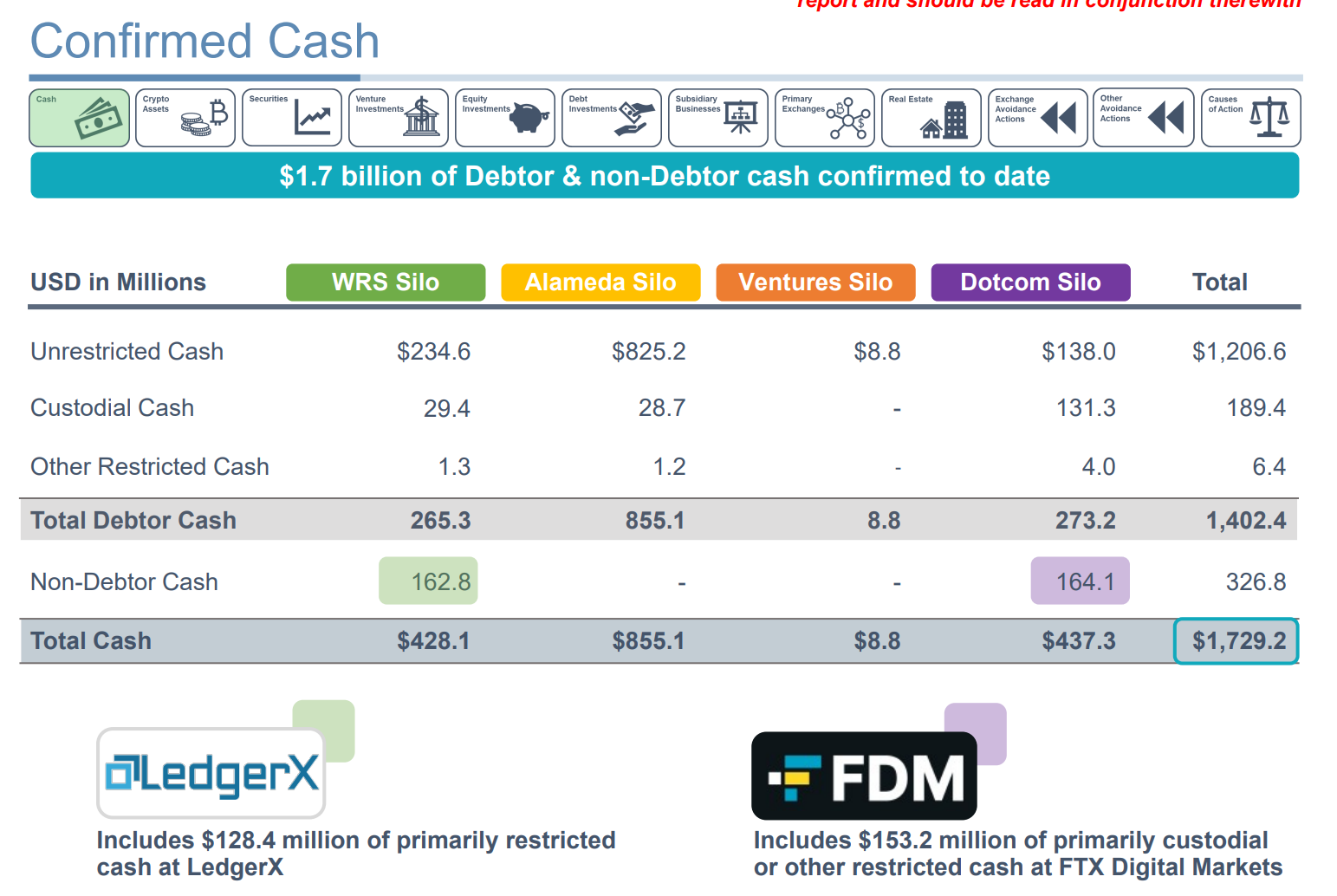Open the Crypto Assets section

[185, 117]
